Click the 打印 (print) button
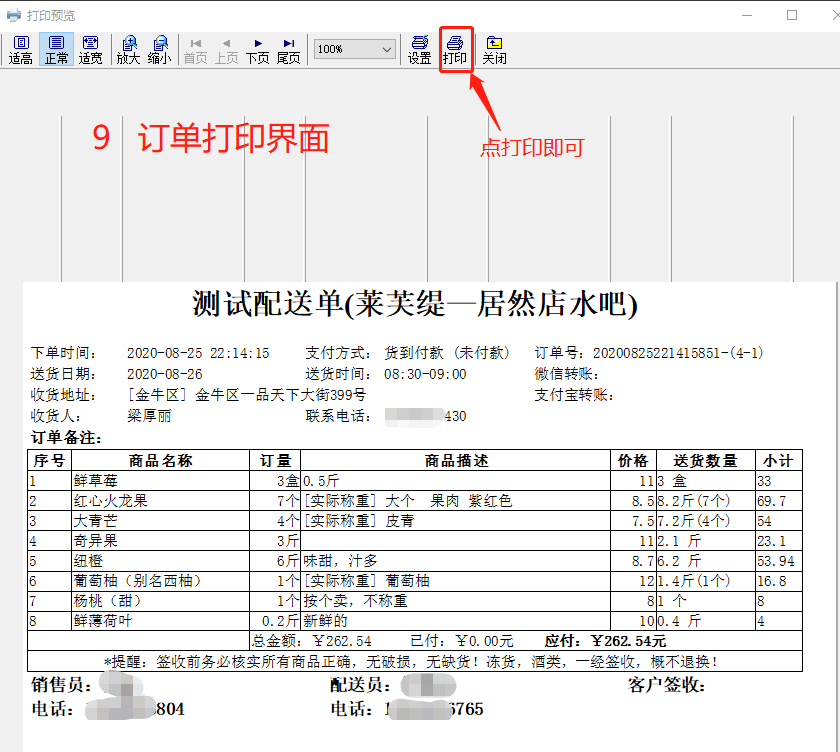The width and height of the screenshot is (840, 752). 455,50
